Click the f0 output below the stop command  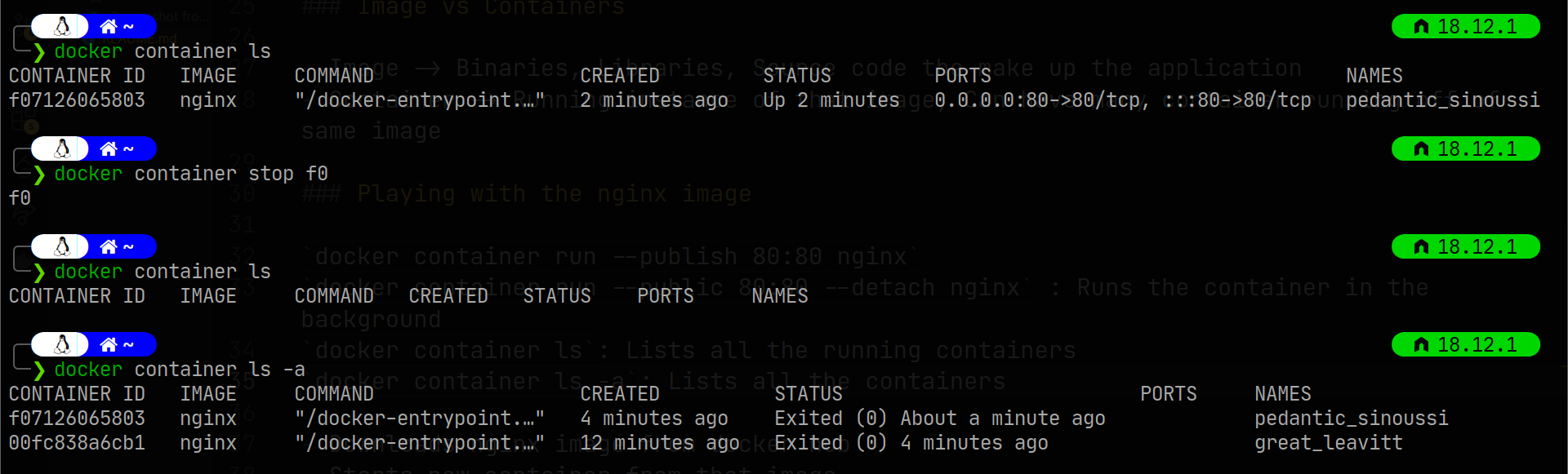pyautogui.click(x=20, y=198)
